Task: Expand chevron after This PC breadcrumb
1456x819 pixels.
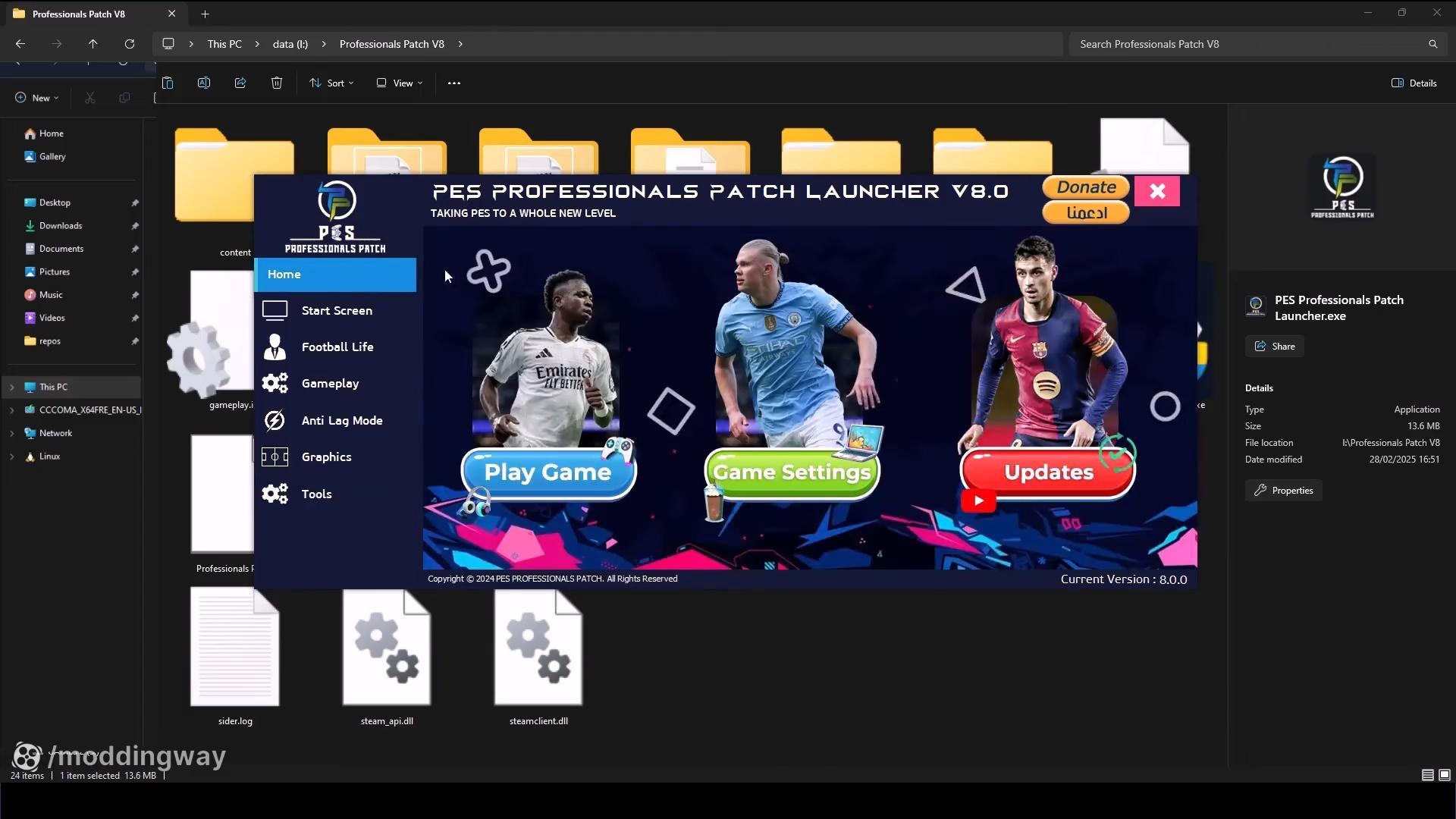Action: click(257, 44)
